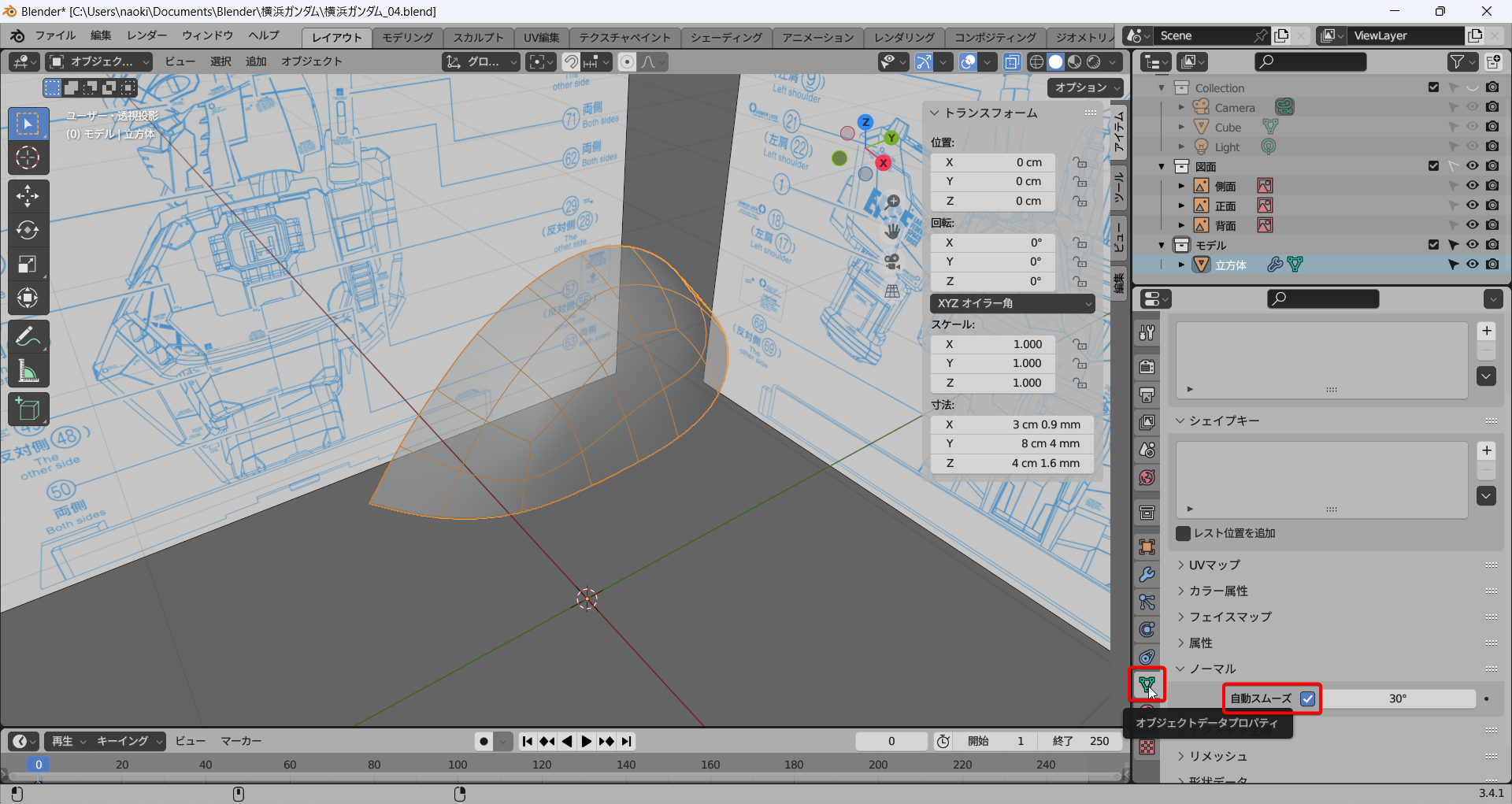
Task: Open the XYZ オイラー角 rotation mode dropdown
Action: (1012, 303)
